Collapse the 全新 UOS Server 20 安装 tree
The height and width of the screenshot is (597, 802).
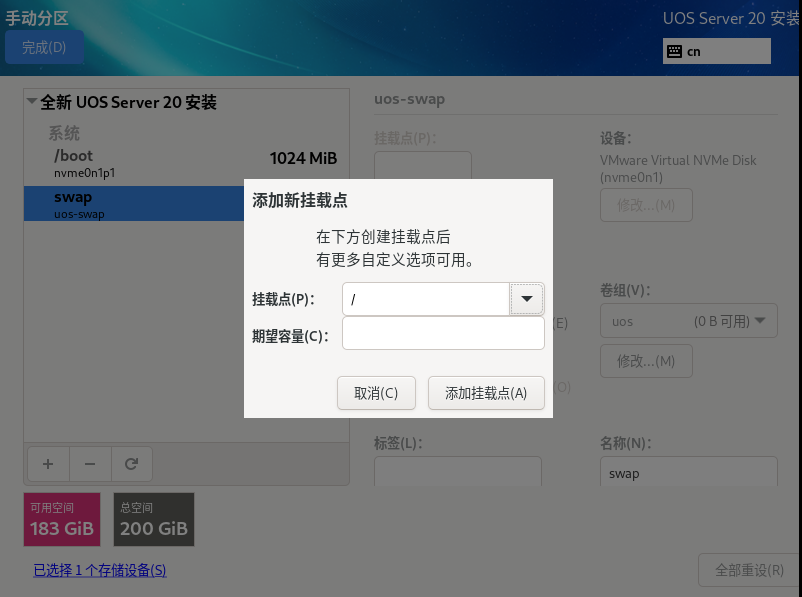click(x=32, y=101)
